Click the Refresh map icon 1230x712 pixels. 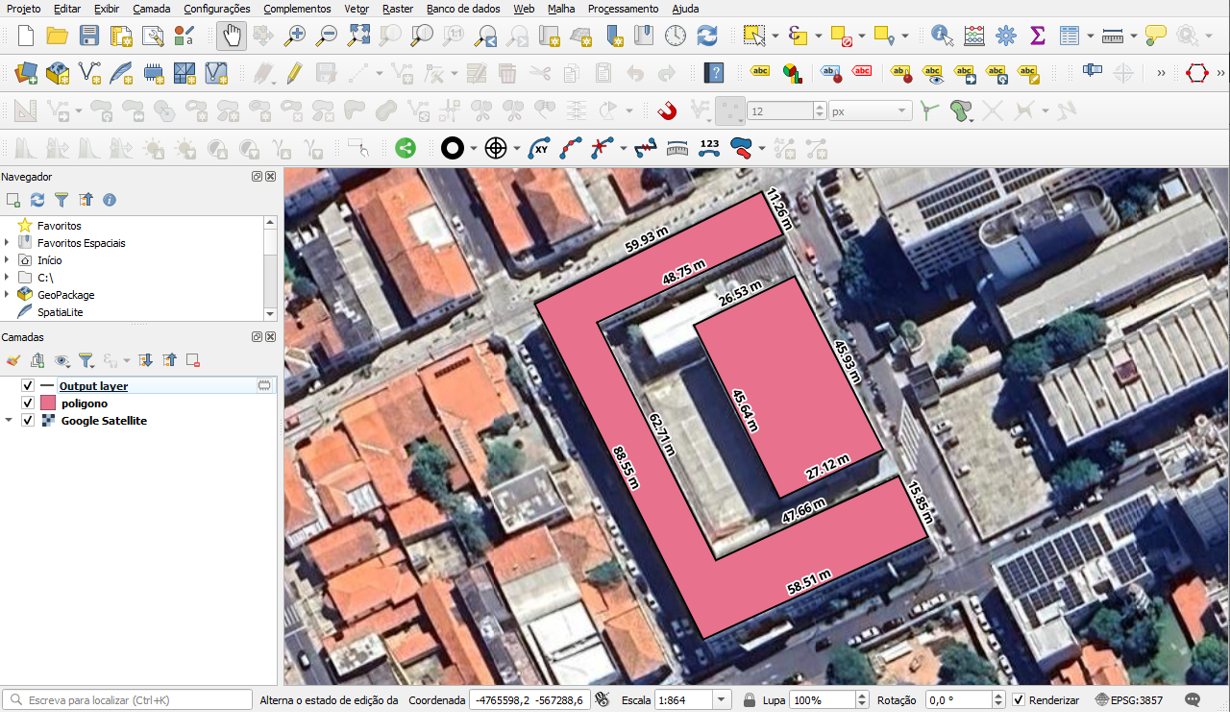707,36
